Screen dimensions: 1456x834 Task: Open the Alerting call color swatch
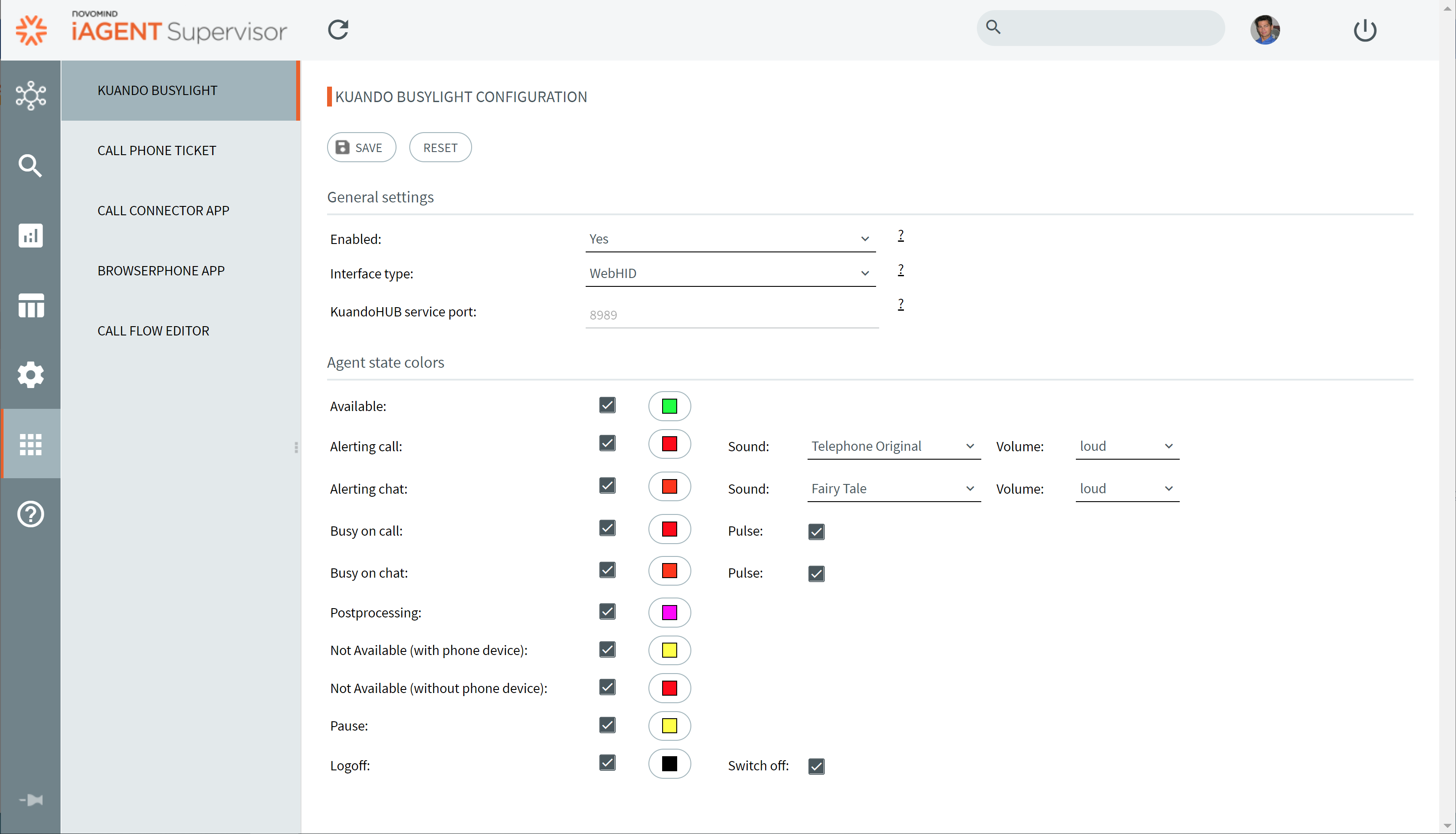(669, 444)
